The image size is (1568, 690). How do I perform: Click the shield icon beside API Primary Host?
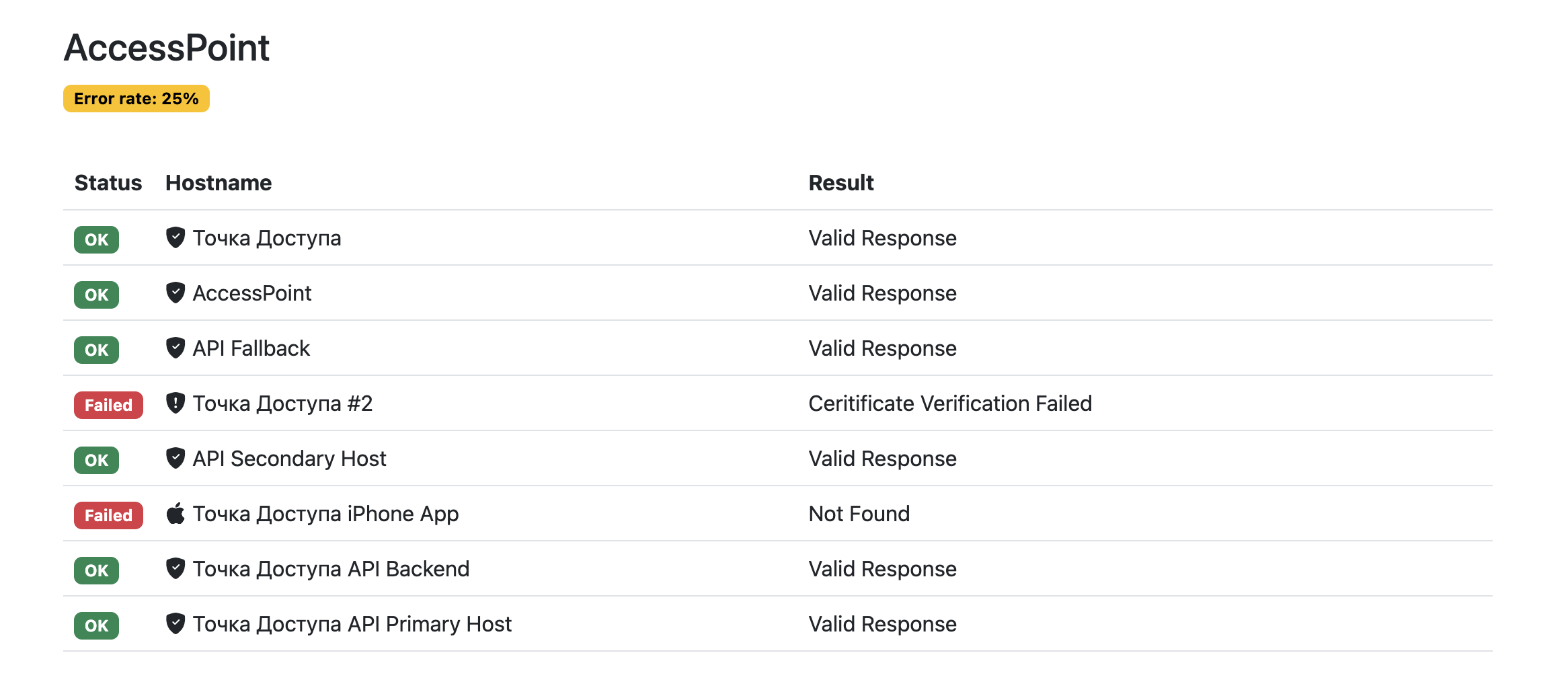175,623
